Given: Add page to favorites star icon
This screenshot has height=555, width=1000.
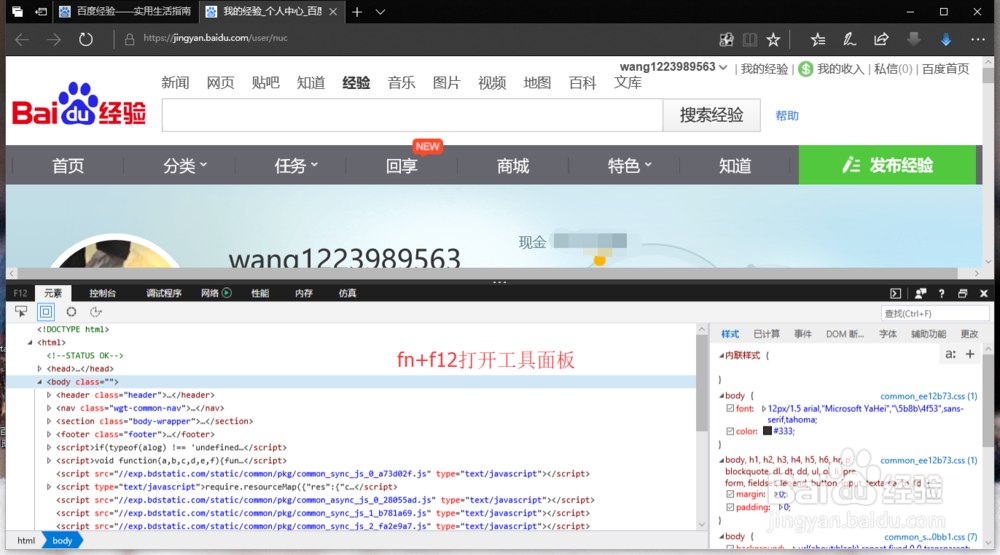Looking at the screenshot, I should 774,40.
